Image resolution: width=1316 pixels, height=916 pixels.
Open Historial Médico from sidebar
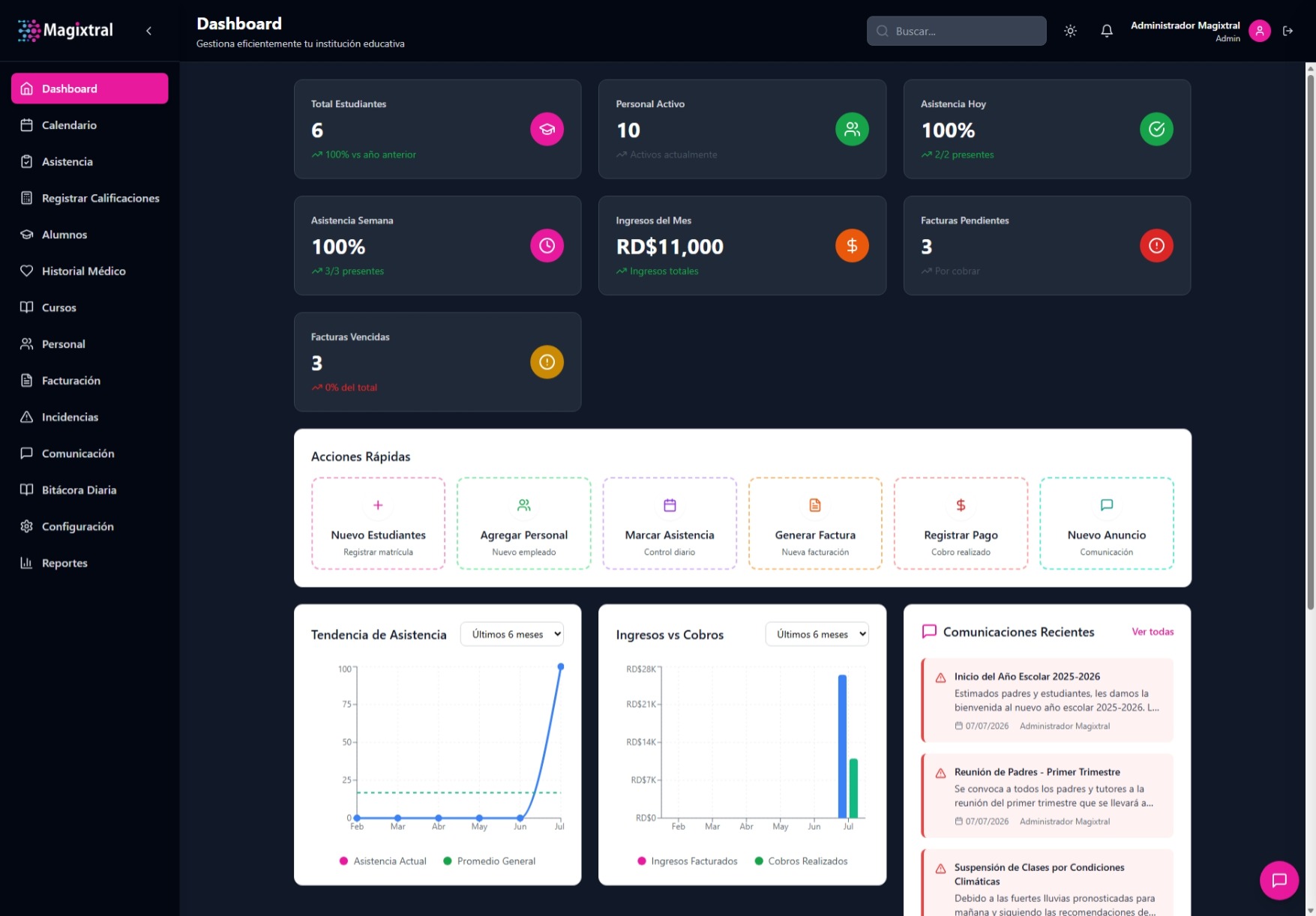(x=90, y=271)
